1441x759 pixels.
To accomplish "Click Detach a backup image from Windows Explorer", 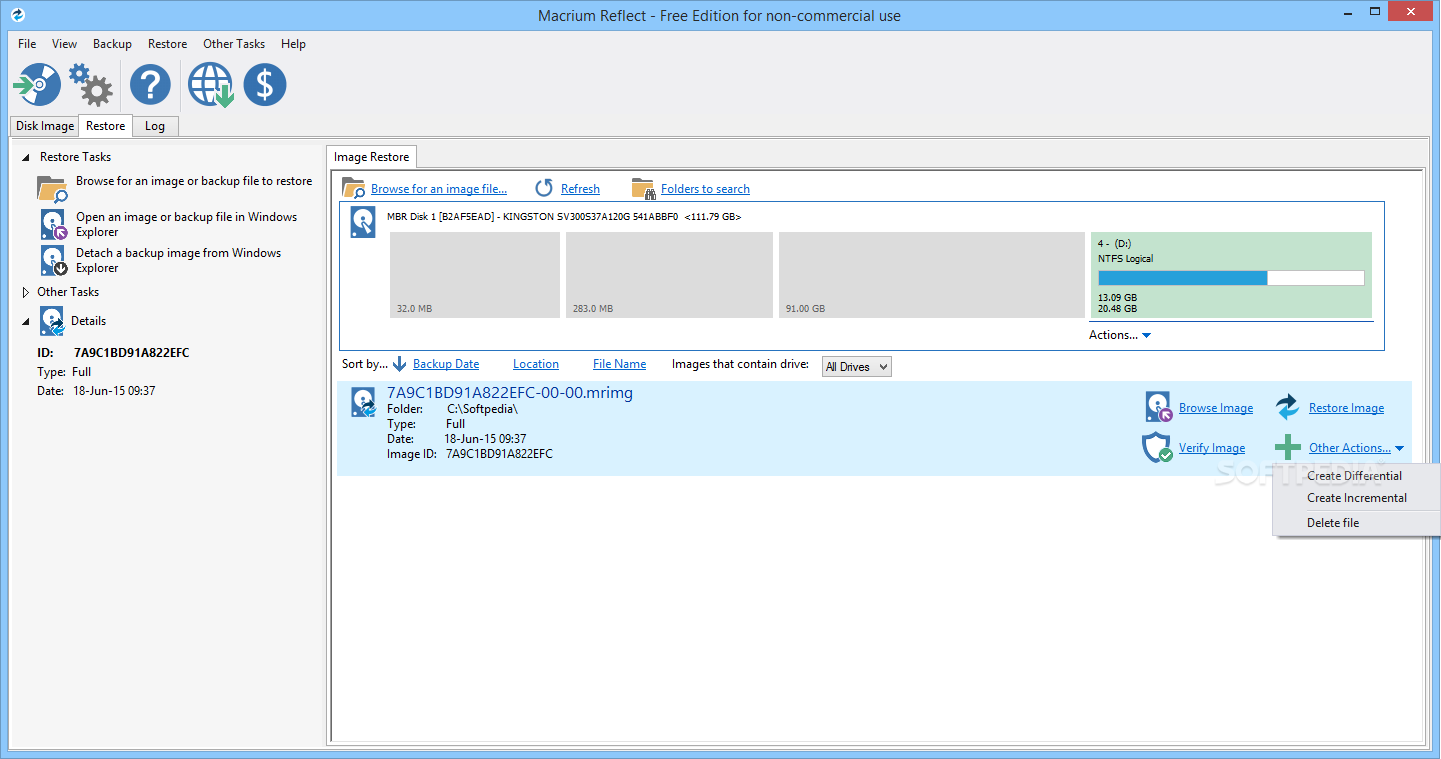I will point(179,260).
